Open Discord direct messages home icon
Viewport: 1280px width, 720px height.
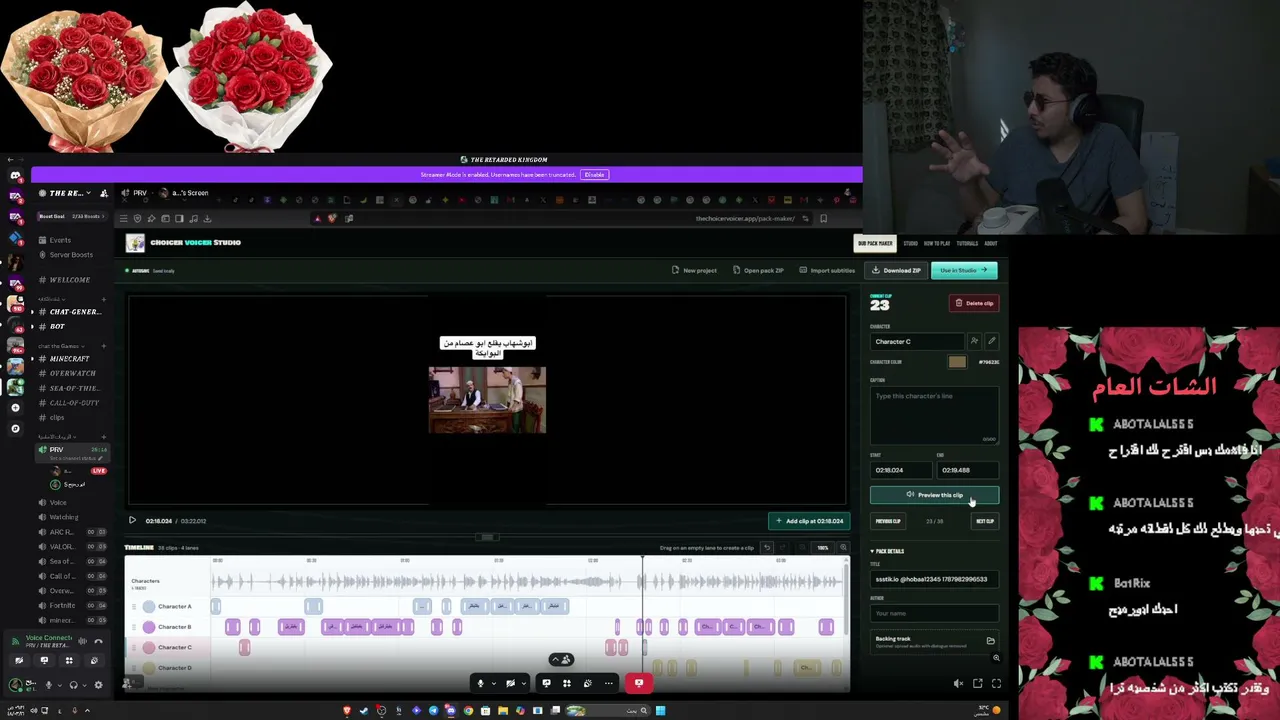click(x=15, y=176)
